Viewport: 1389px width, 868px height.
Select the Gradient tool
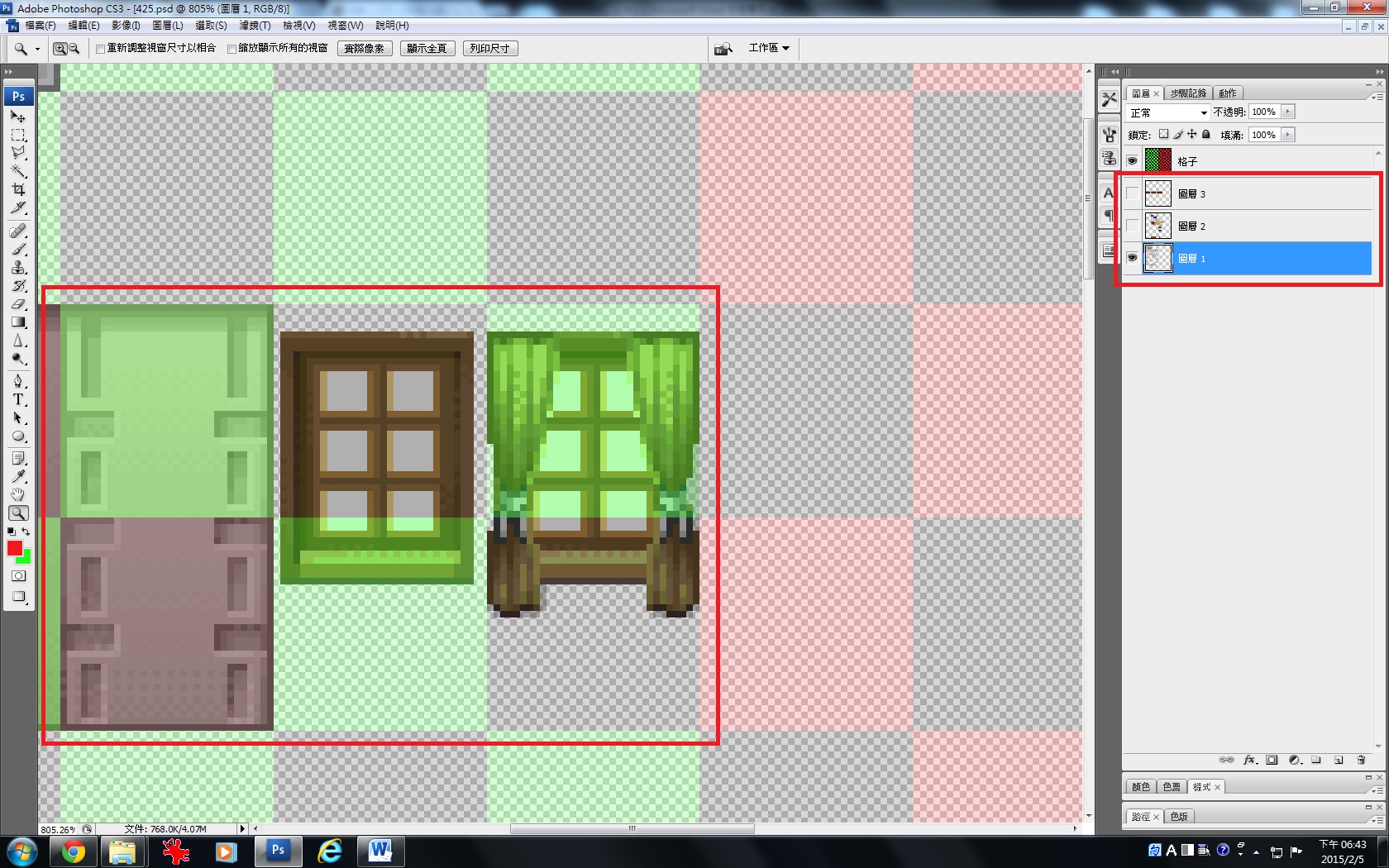point(18,322)
